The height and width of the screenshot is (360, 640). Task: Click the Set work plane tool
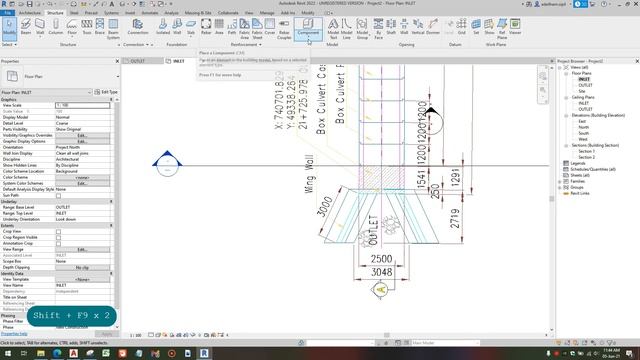(476, 27)
